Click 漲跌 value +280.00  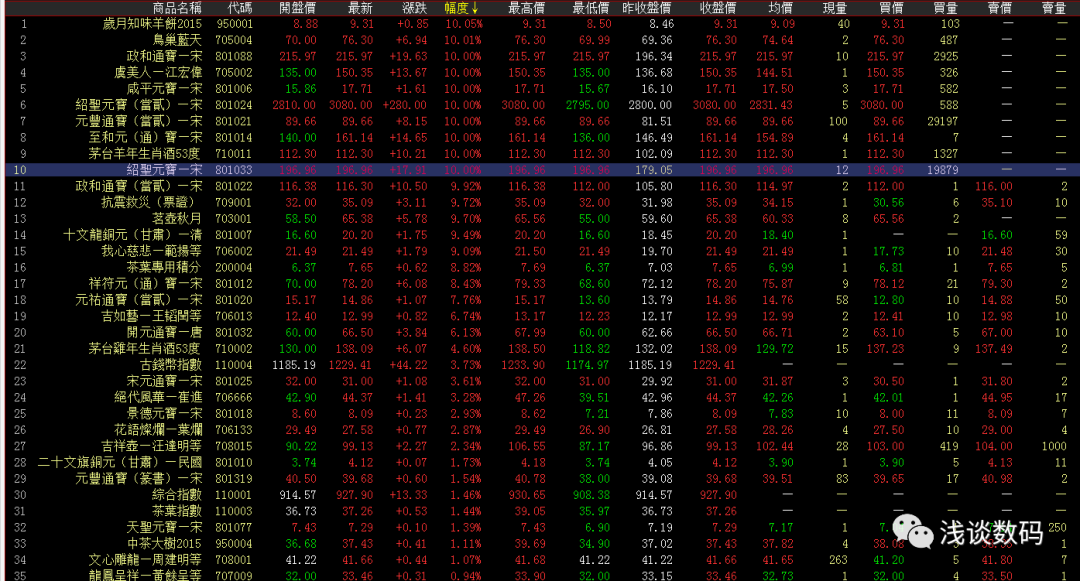tap(405, 105)
